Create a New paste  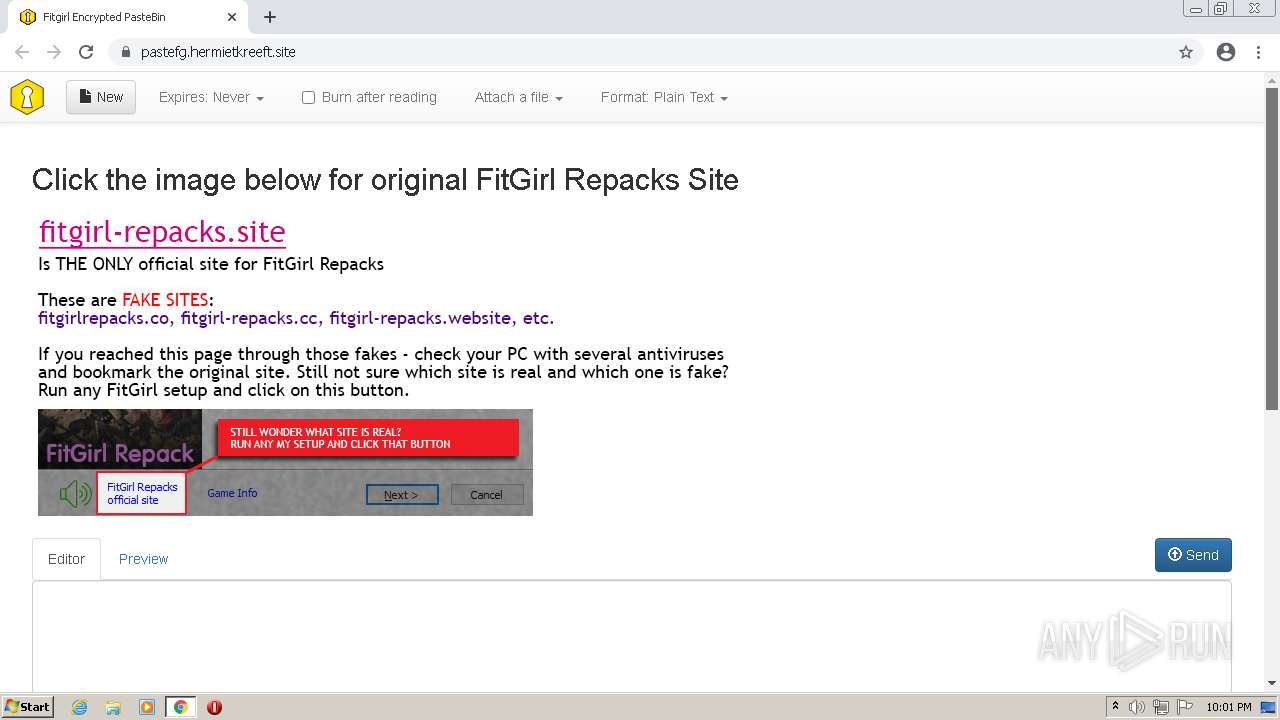point(101,97)
